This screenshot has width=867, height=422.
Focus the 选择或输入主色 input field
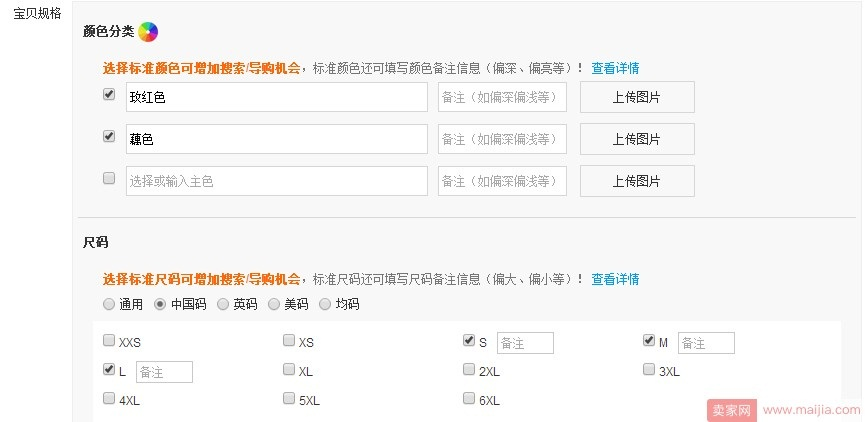coord(276,181)
